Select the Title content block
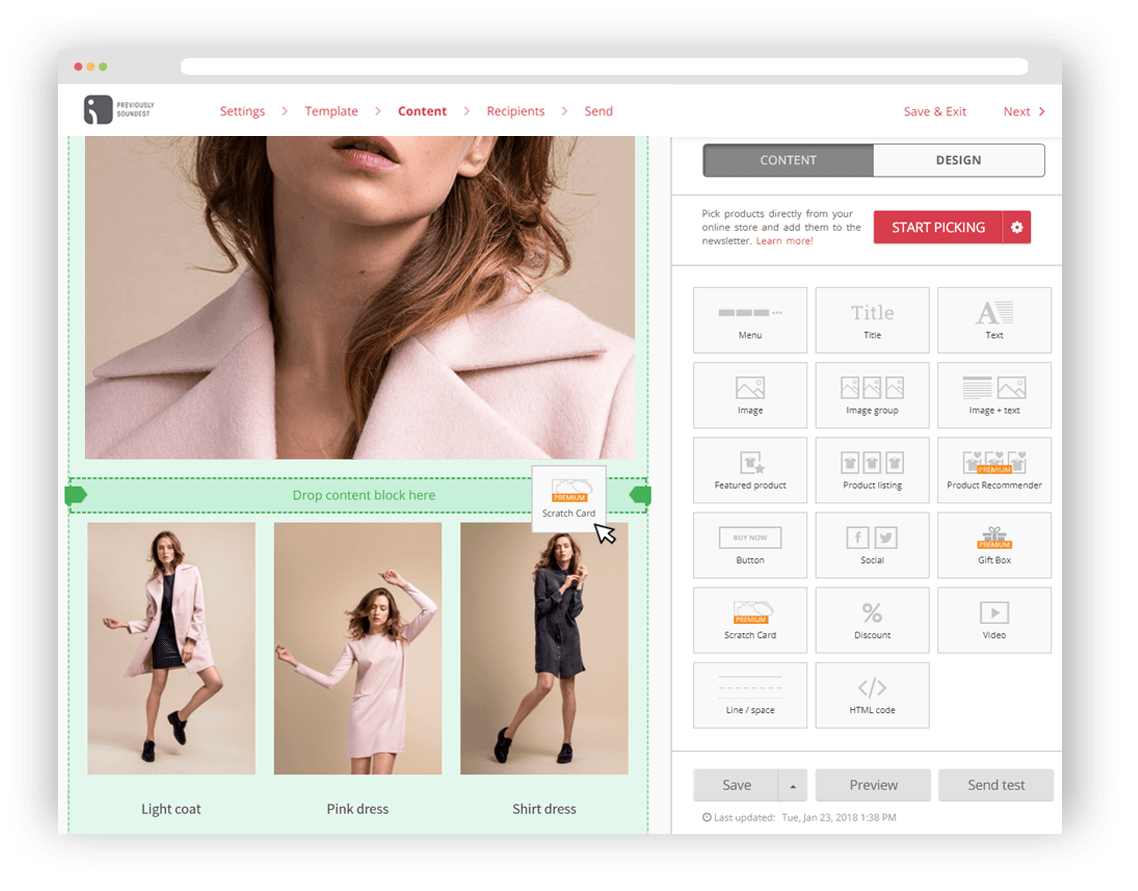Image resolution: width=1138 pixels, height=891 pixels. (872, 320)
